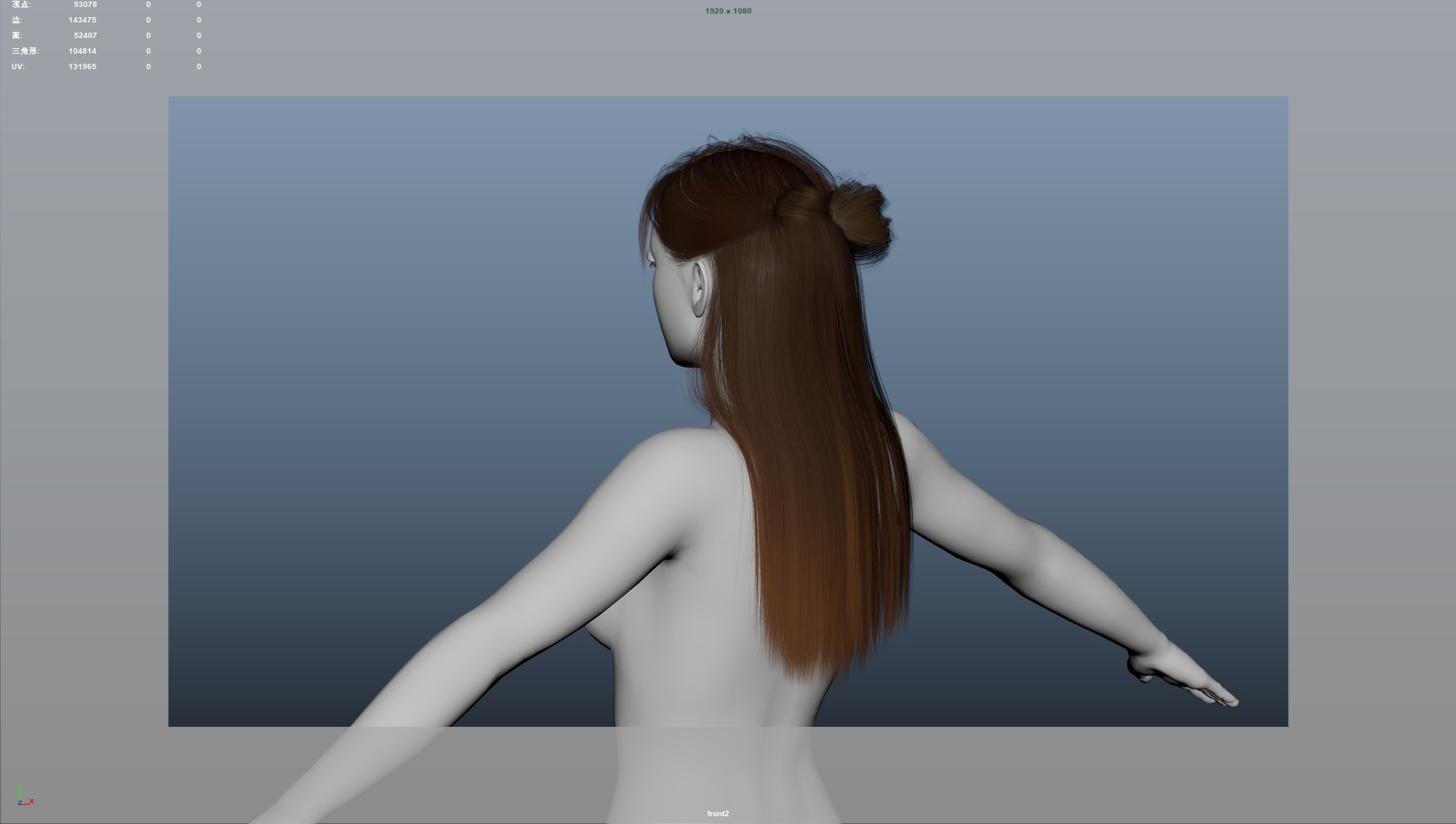Click the 1920 x 1080 resolution label
The image size is (1456, 824).
[x=728, y=11]
